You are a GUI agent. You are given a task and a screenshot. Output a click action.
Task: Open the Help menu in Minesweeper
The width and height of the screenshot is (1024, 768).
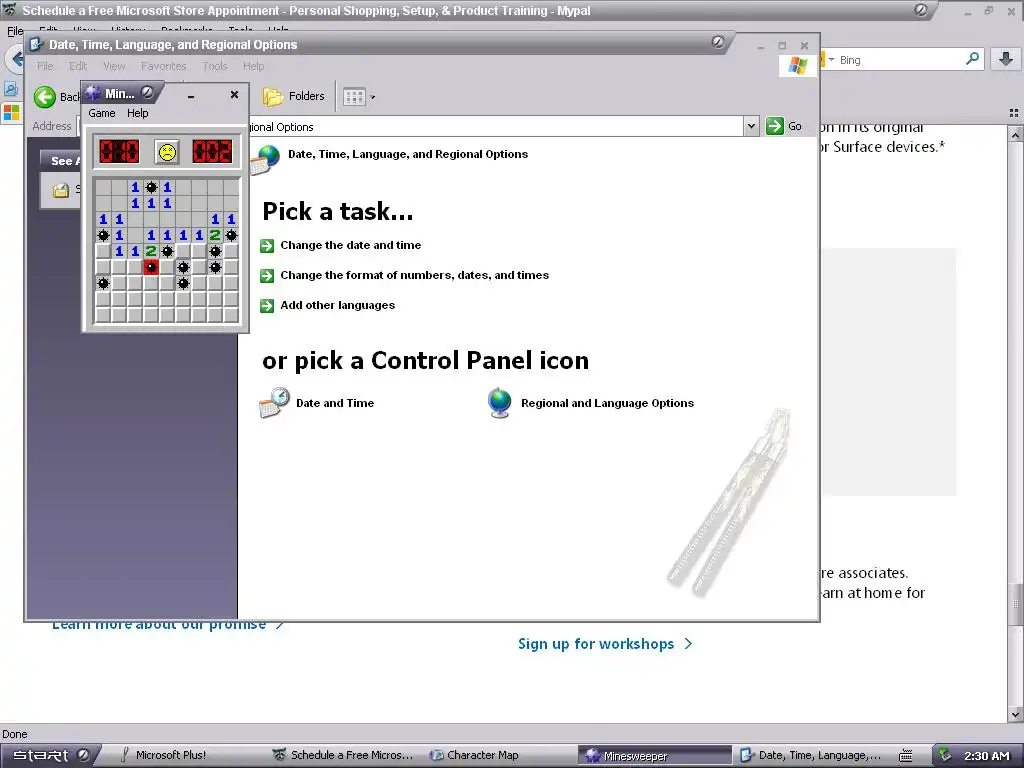pos(137,113)
